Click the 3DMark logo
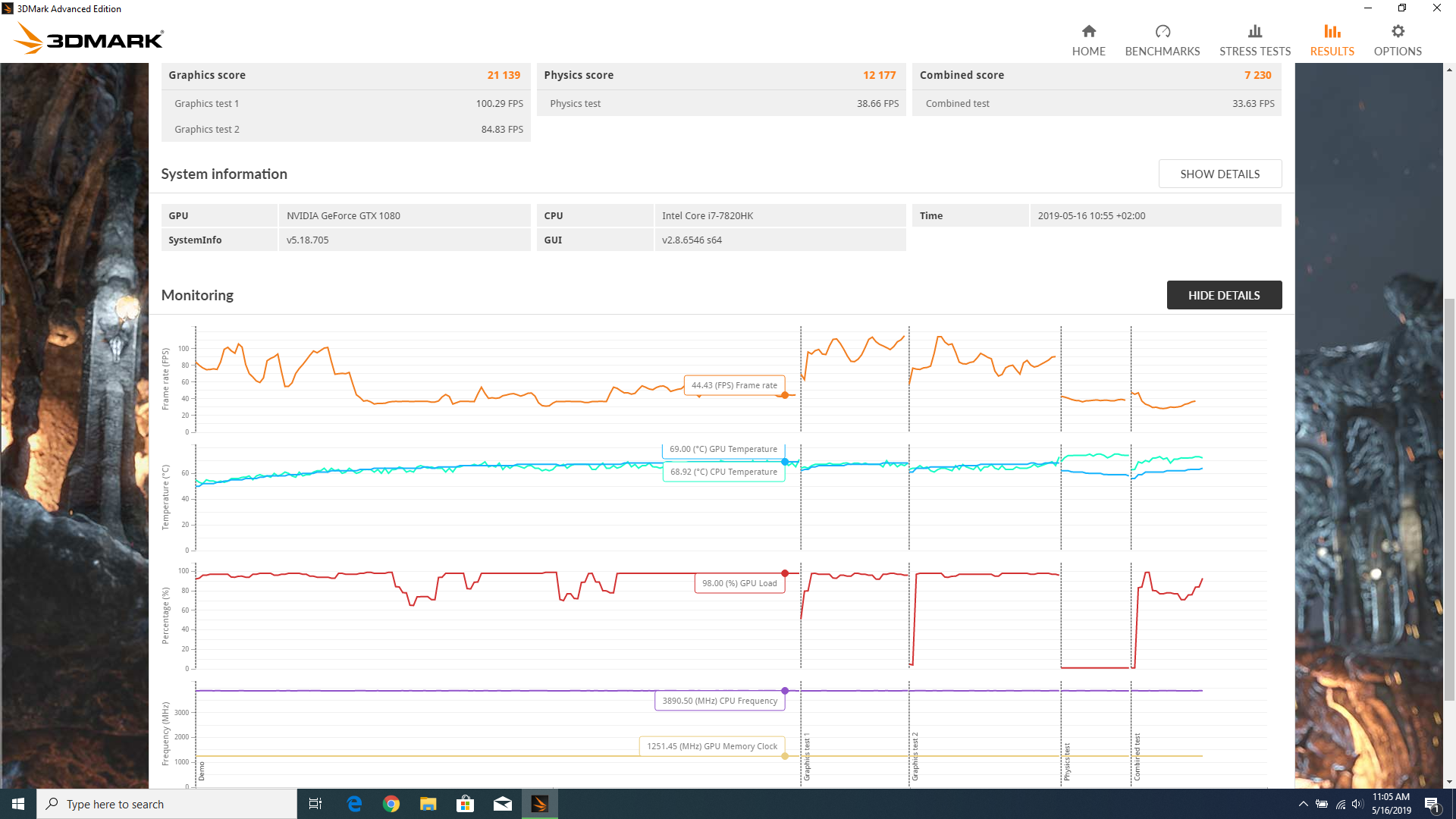This screenshot has height=819, width=1456. [89, 38]
